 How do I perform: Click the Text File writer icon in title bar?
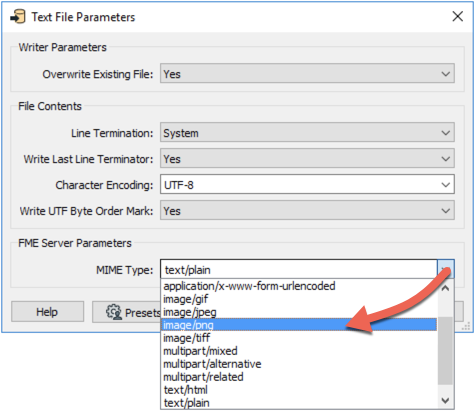click(18, 17)
